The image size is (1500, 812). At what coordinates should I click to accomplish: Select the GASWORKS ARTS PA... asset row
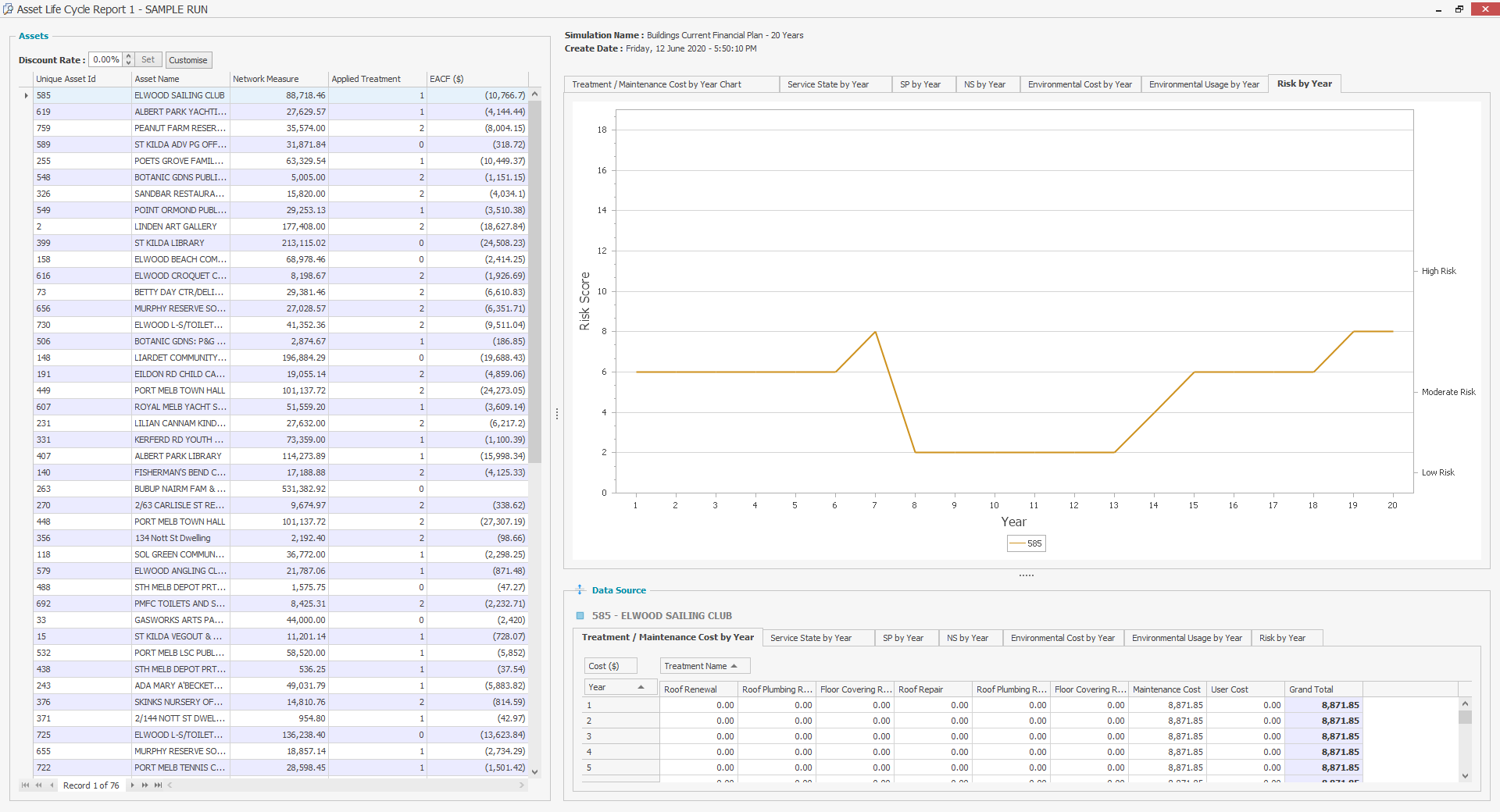pyautogui.click(x=281, y=620)
